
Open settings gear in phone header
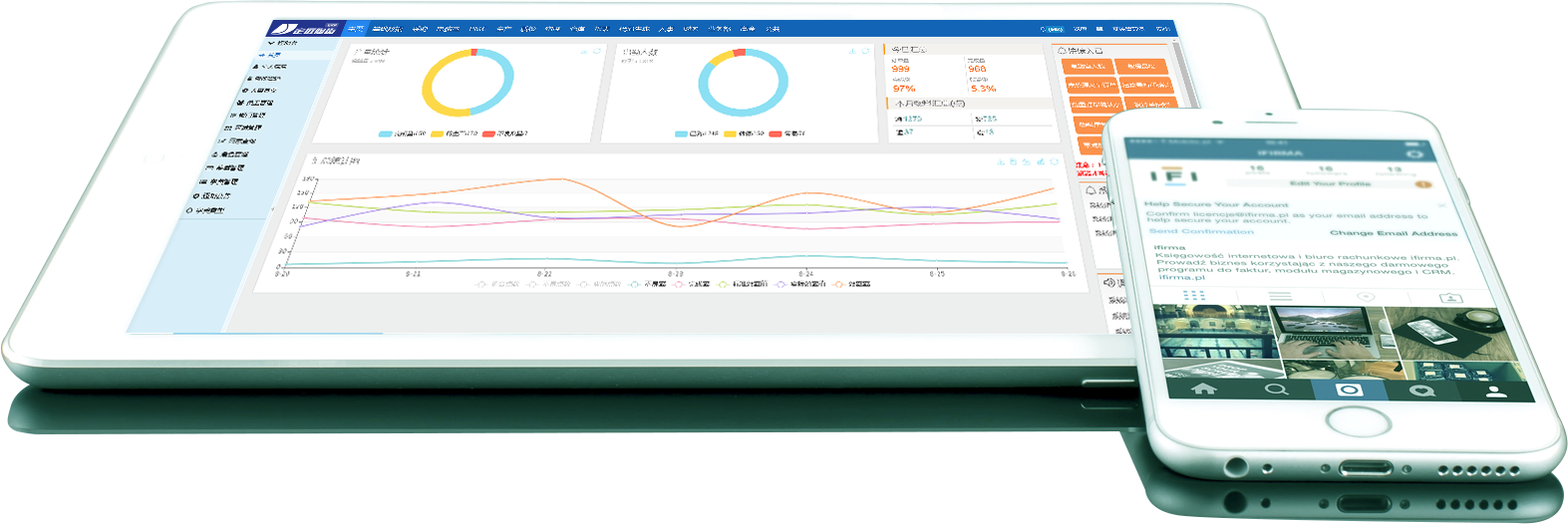click(x=1413, y=154)
